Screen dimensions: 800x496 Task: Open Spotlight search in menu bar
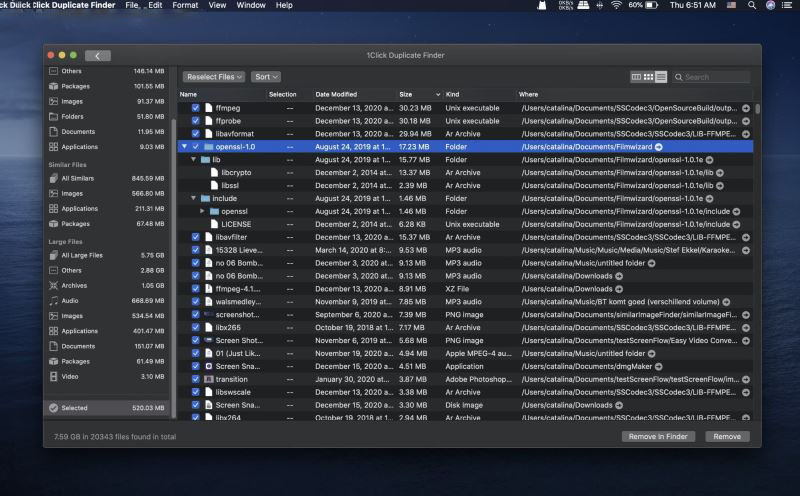[752, 5]
